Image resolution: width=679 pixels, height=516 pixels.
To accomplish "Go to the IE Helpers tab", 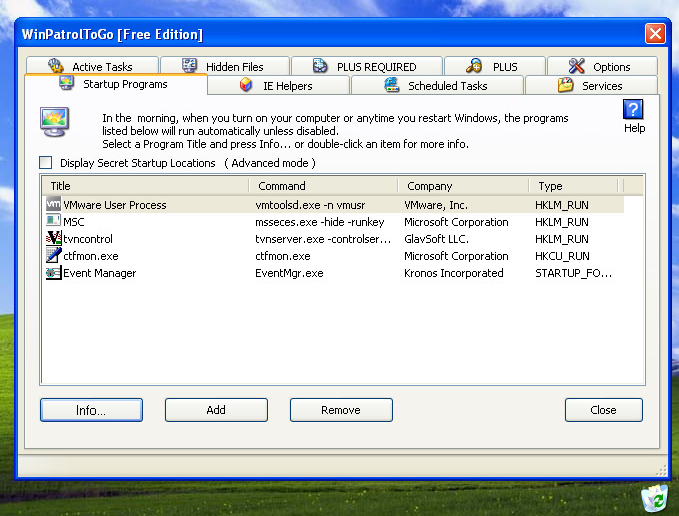I will pyautogui.click(x=276, y=86).
